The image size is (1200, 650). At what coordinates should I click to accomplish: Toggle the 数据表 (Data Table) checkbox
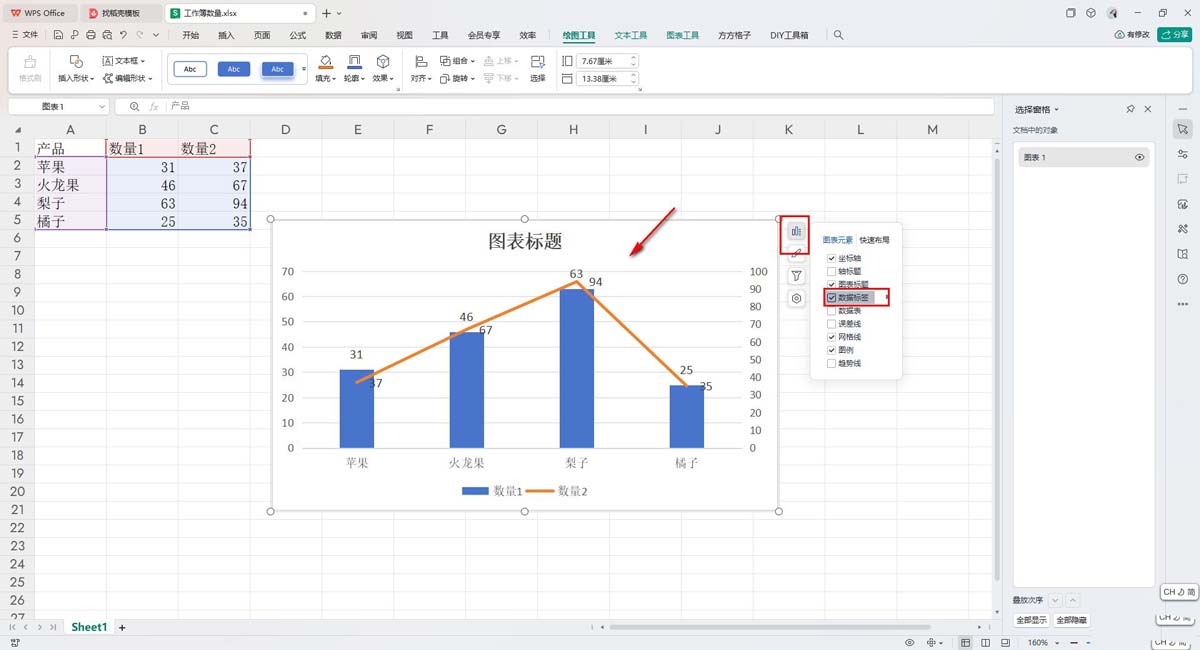point(832,311)
